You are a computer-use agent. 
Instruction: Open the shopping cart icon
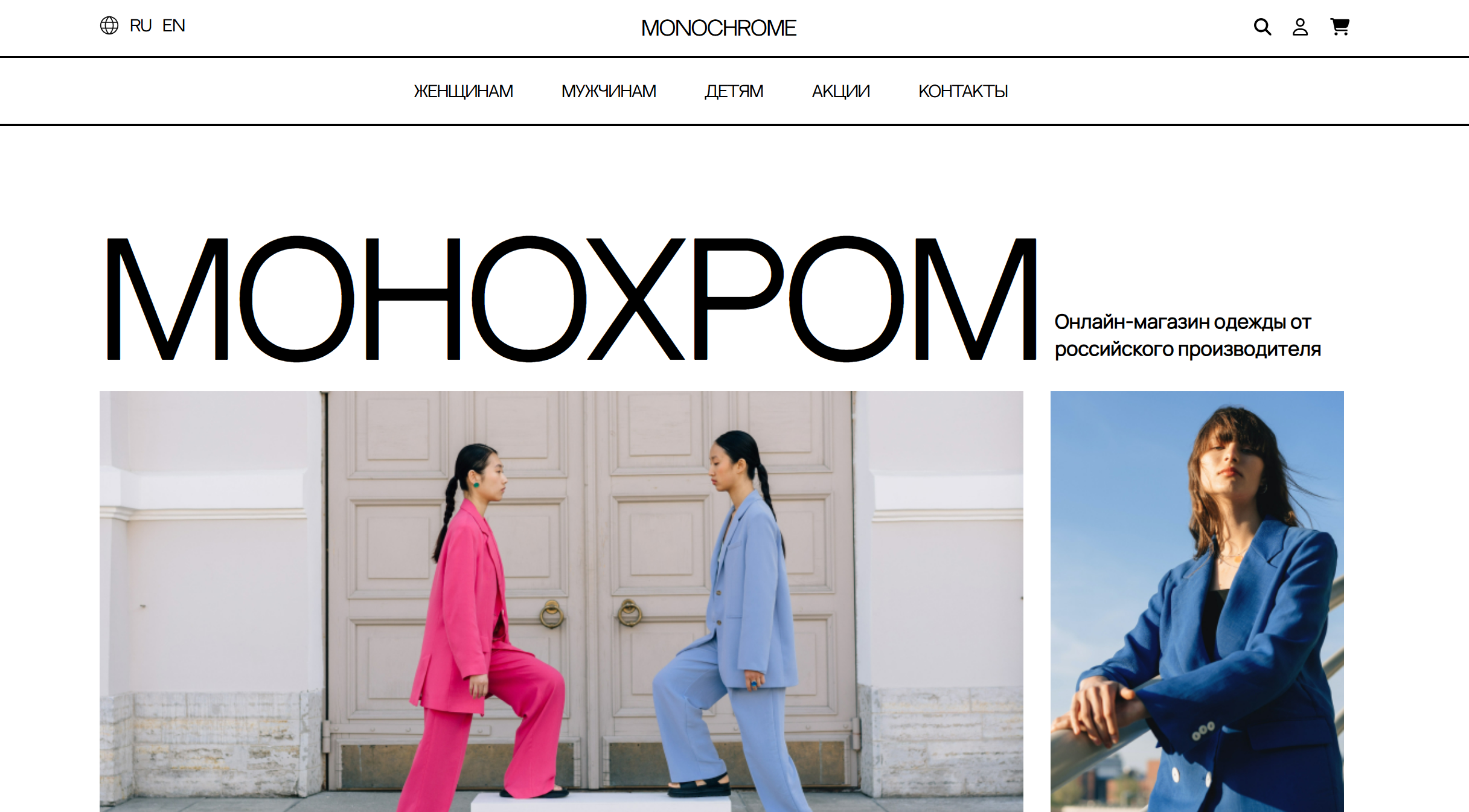1340,27
